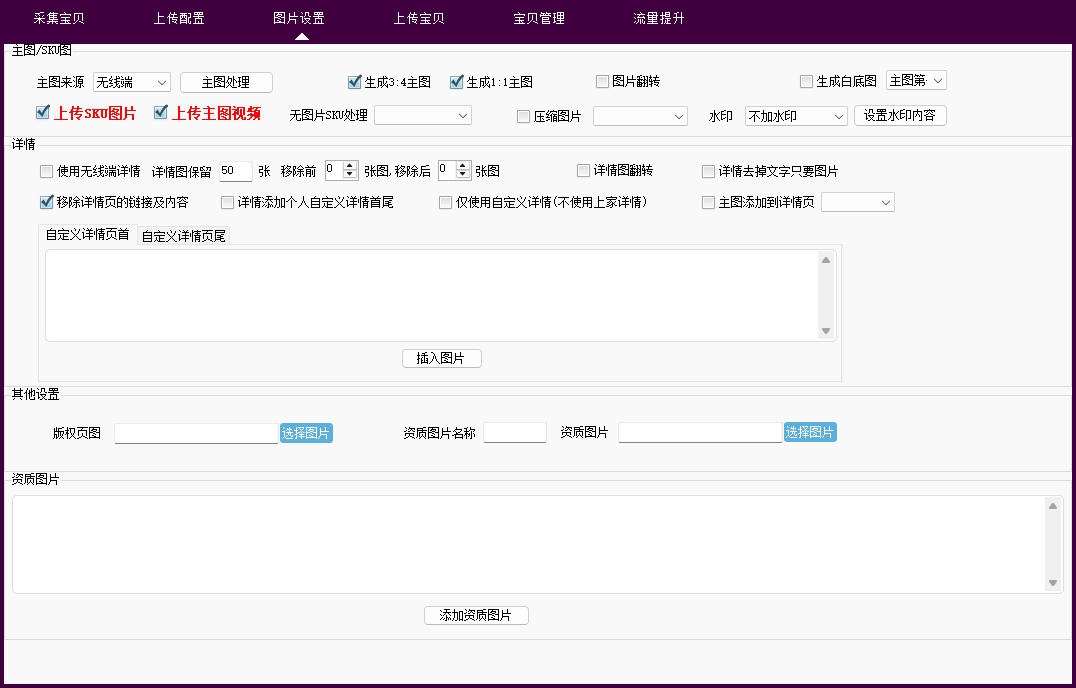Screen dimensions: 1076x688
Task: Click 选择图片 next to 版权页图
Action: point(306,433)
